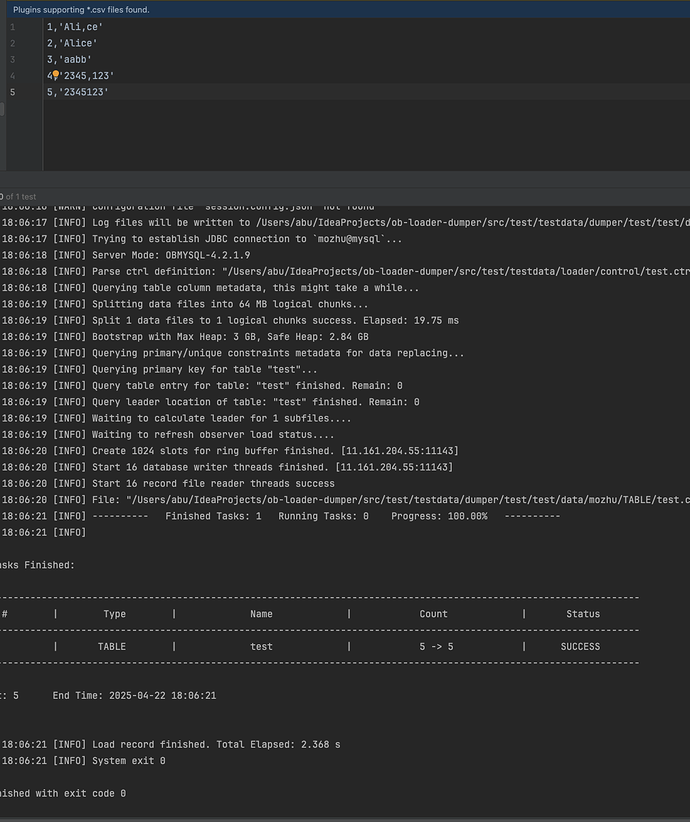Click log line 'Create 1024 slots for ring buffer finished'
The width and height of the screenshot is (690, 822).
click(275, 450)
